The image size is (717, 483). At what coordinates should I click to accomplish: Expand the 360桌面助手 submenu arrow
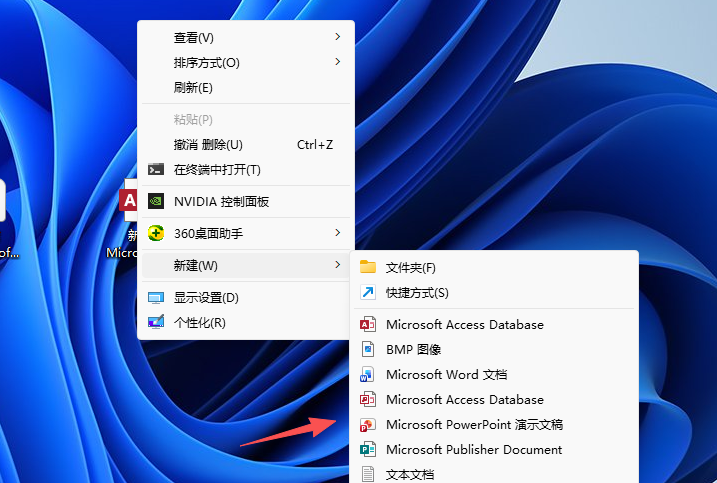(337, 233)
